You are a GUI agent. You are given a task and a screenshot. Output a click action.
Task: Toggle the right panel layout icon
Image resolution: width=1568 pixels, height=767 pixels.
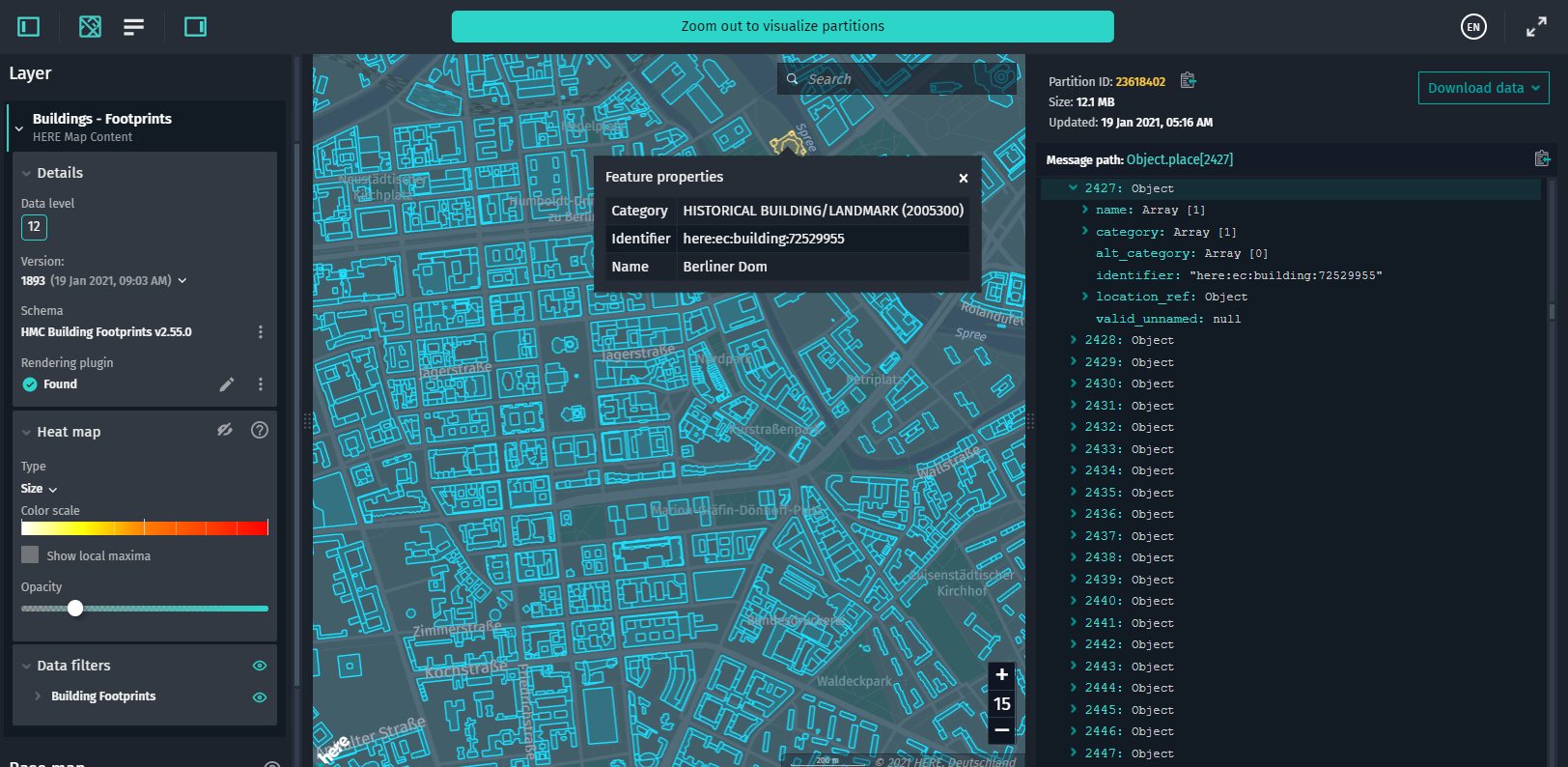coord(195,27)
